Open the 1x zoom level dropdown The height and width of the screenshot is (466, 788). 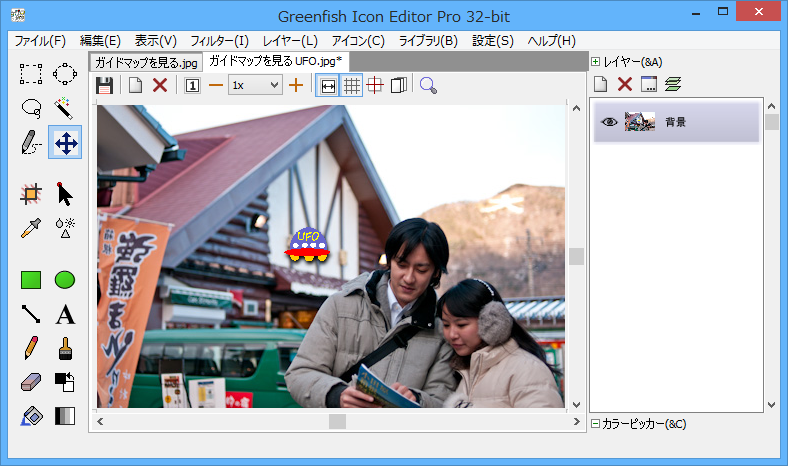(255, 85)
